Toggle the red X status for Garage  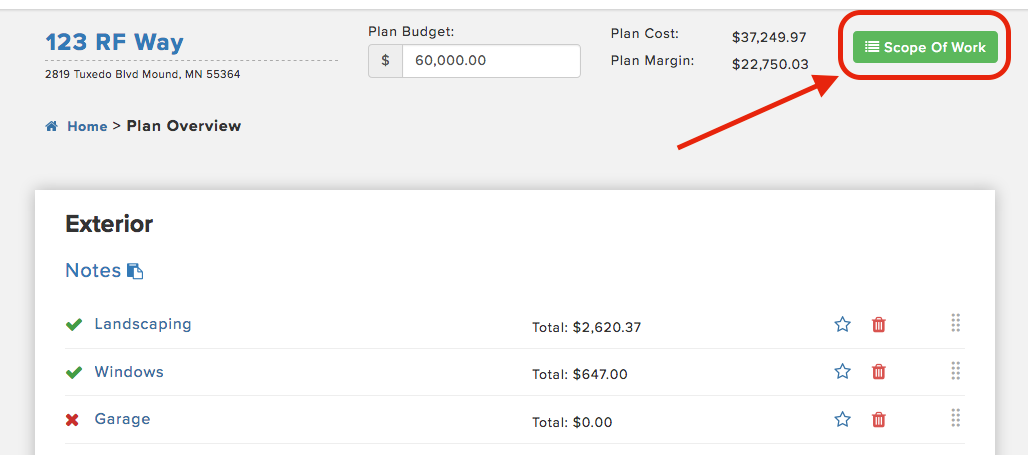72,420
